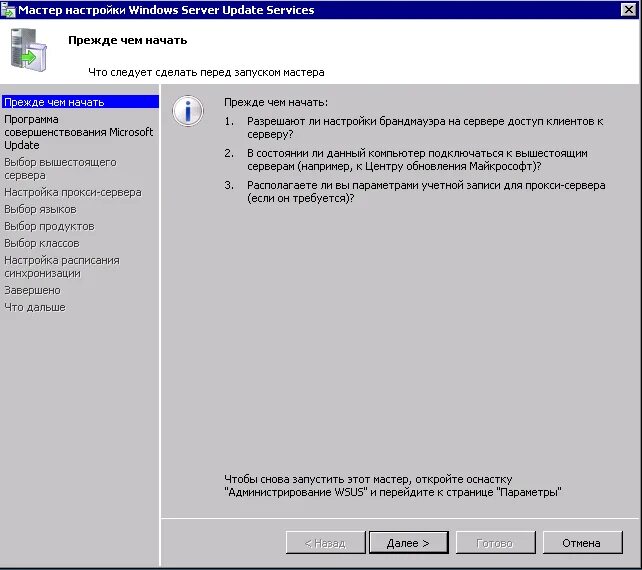This screenshot has height=570, width=642.
Task: Select the Выбор языков step
Action: (40, 209)
